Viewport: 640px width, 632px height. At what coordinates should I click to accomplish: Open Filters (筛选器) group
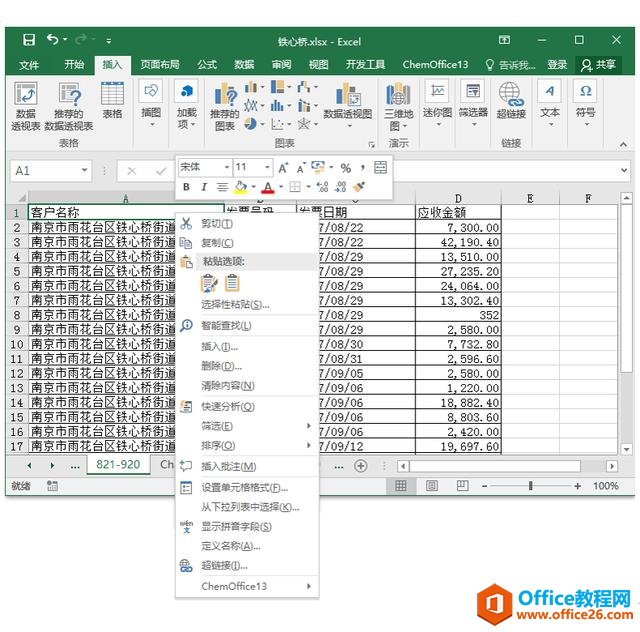(x=473, y=104)
